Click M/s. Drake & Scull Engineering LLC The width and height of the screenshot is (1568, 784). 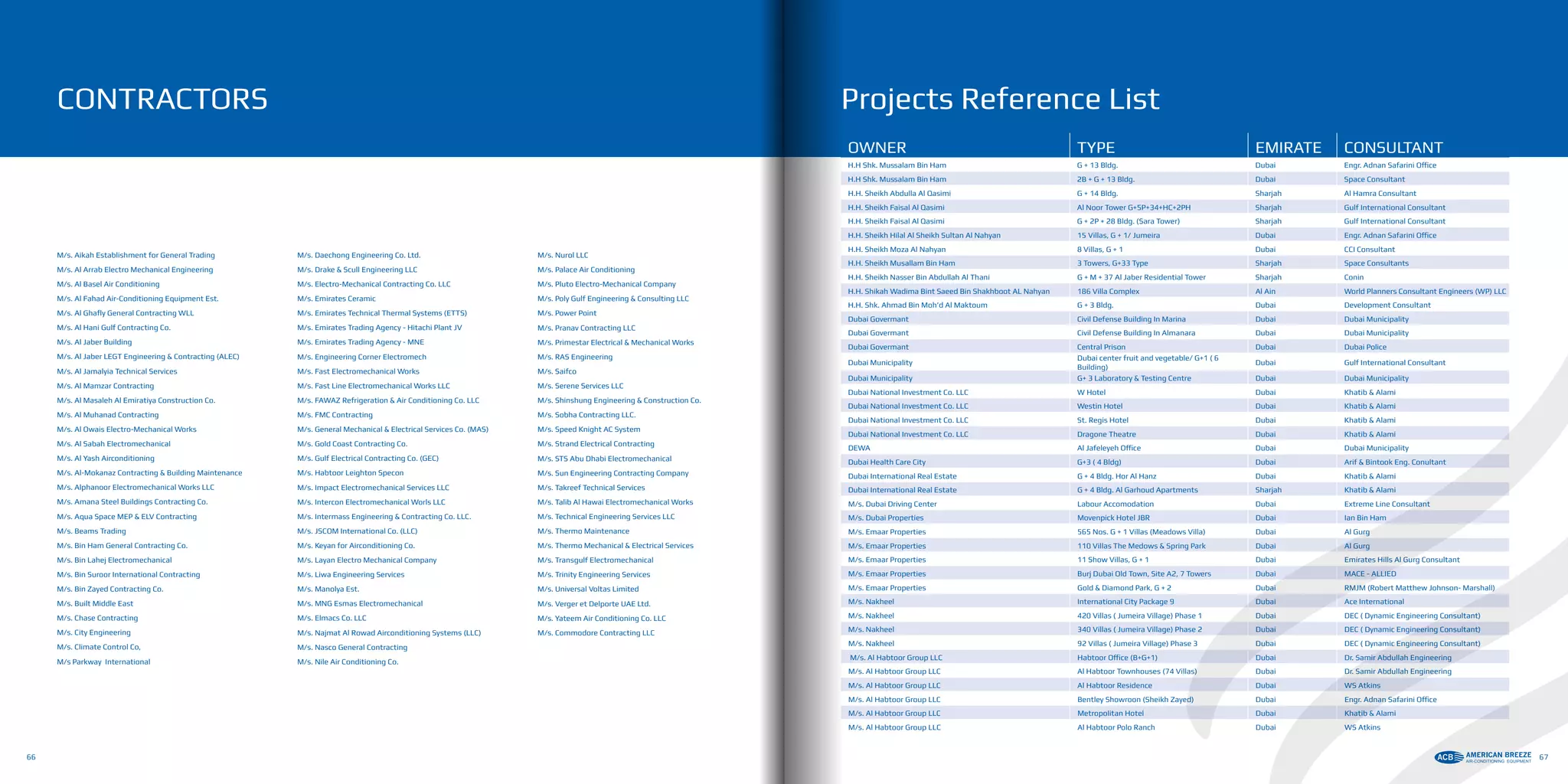(x=357, y=269)
